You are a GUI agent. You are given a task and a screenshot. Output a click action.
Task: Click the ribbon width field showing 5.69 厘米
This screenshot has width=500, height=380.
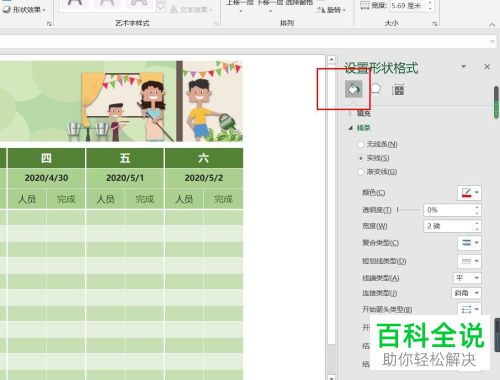409,6
